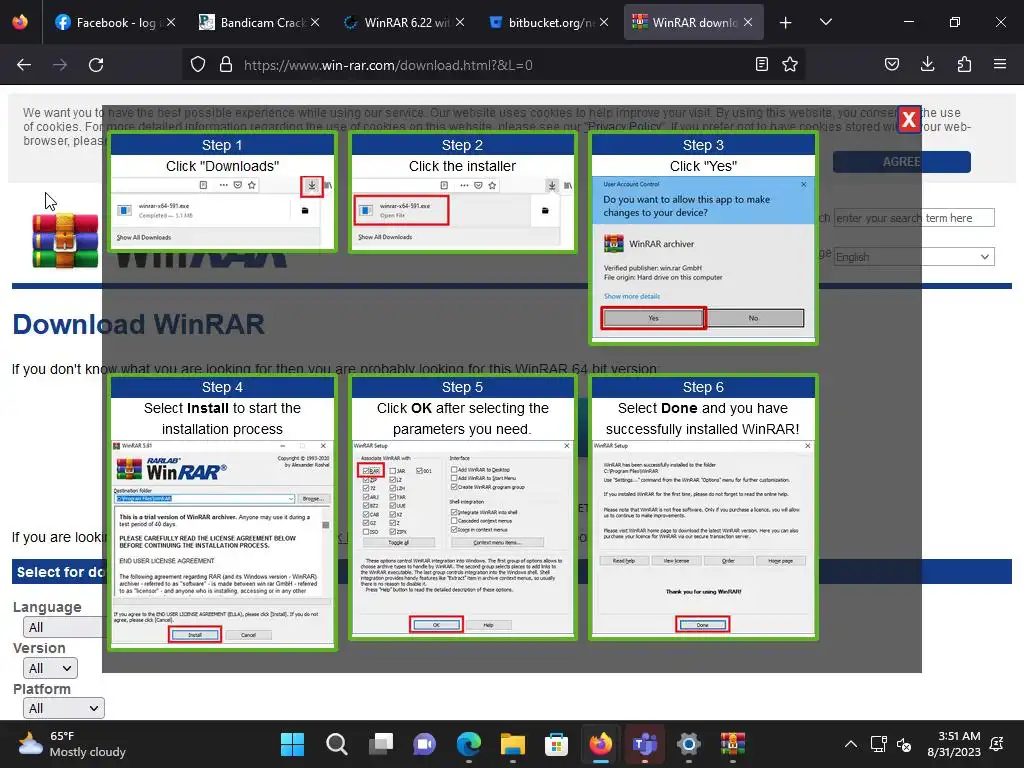The height and width of the screenshot is (768, 1024).
Task: Show hidden system tray icons
Action: tap(850, 744)
